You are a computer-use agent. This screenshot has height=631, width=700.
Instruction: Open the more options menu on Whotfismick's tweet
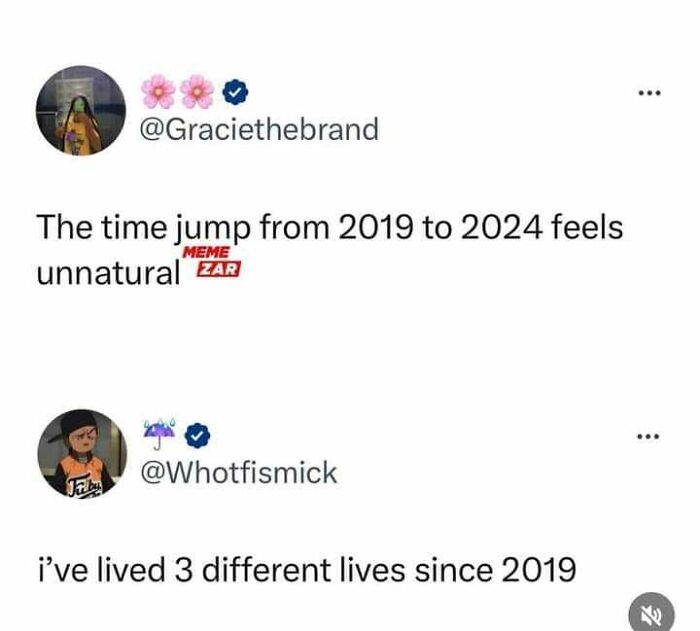point(649,436)
